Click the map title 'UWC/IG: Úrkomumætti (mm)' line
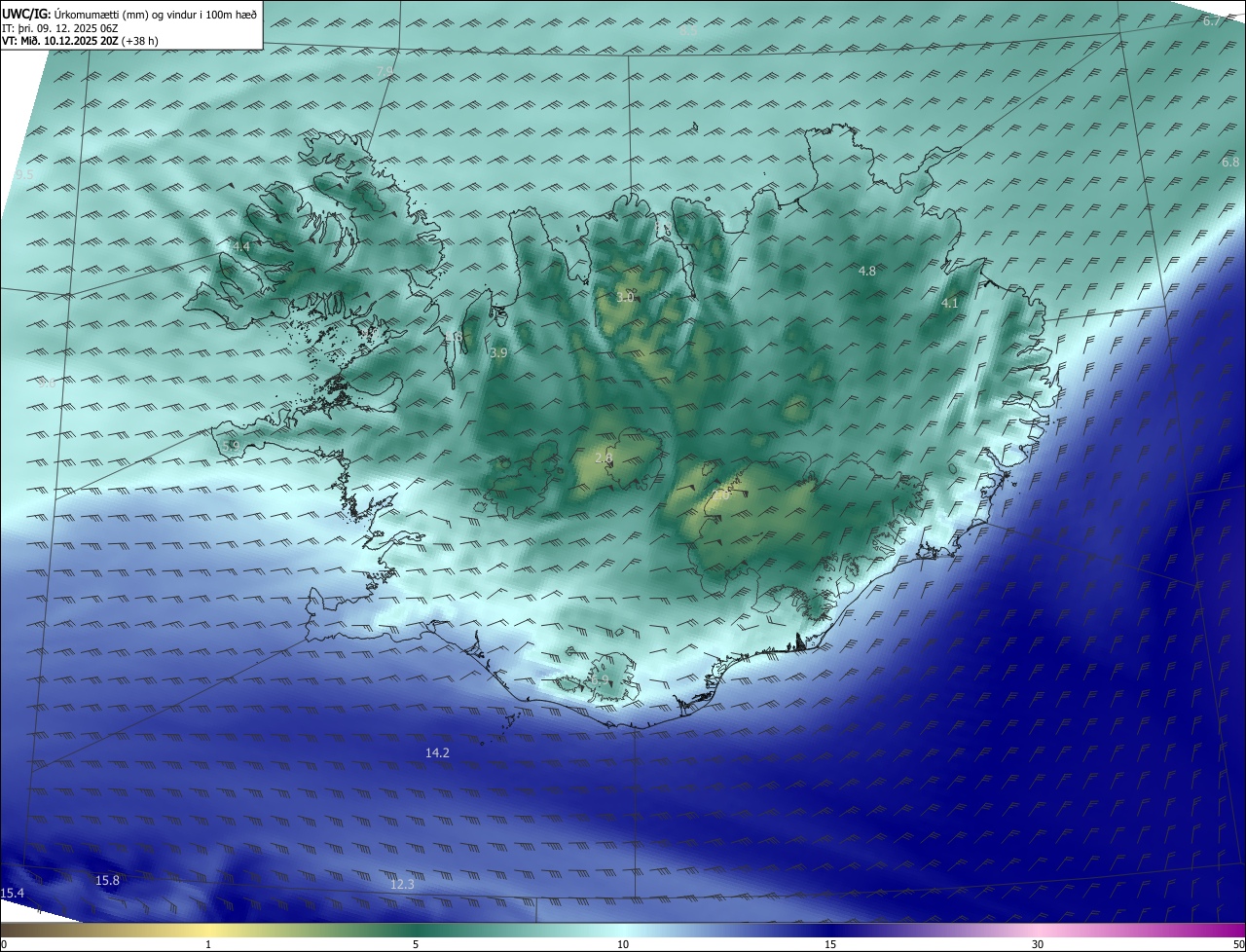 click(x=129, y=14)
